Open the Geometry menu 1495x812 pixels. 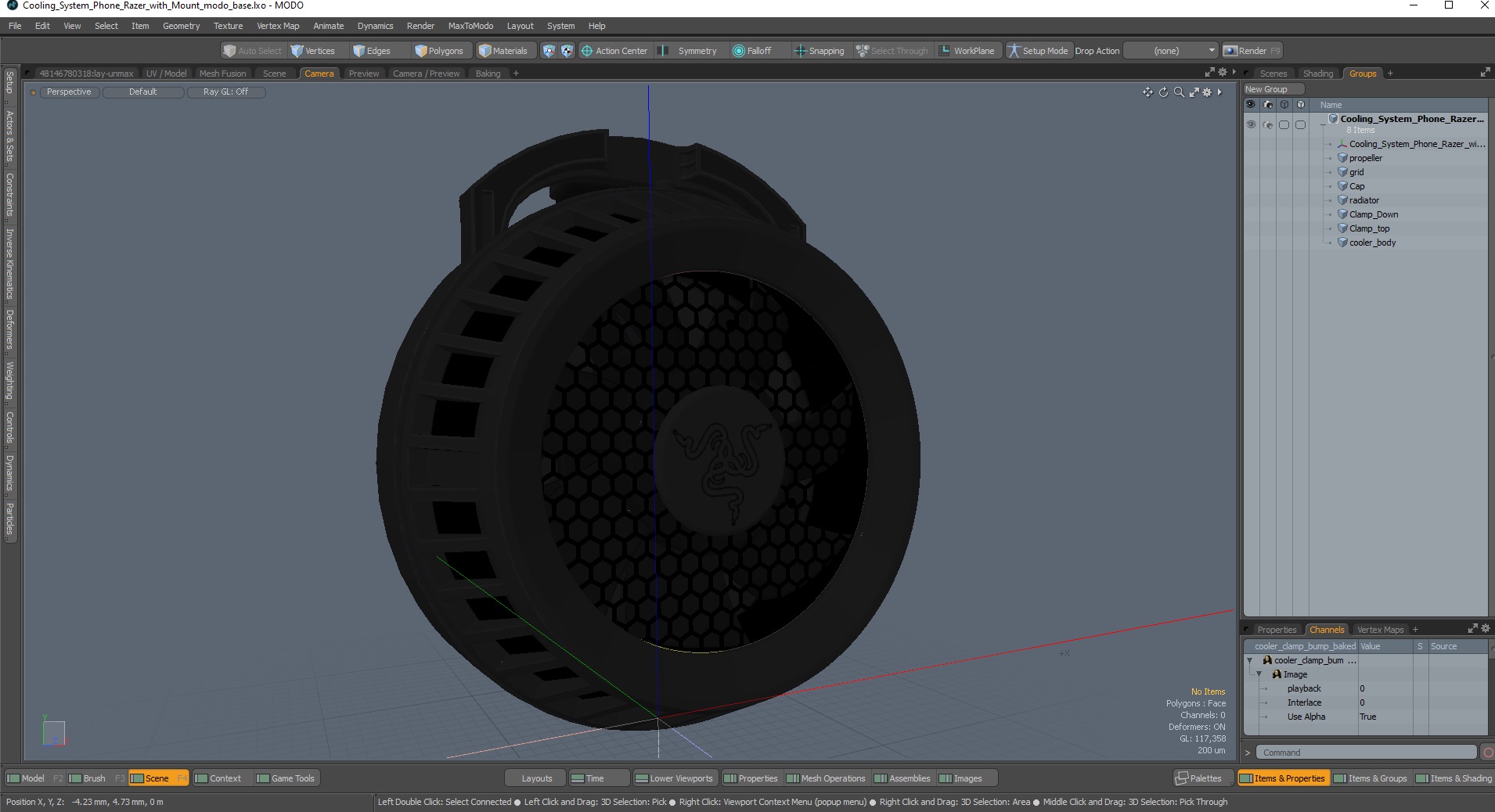pos(181,26)
